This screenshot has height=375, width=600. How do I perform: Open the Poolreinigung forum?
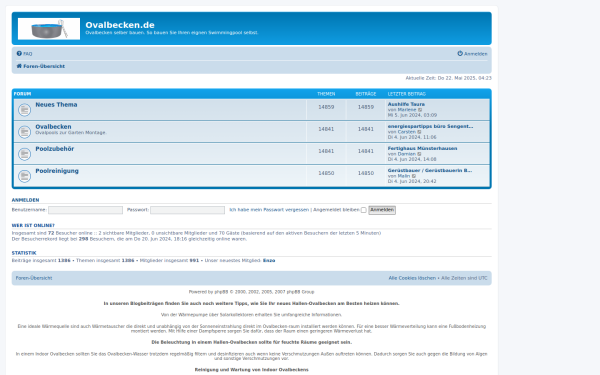57,171
